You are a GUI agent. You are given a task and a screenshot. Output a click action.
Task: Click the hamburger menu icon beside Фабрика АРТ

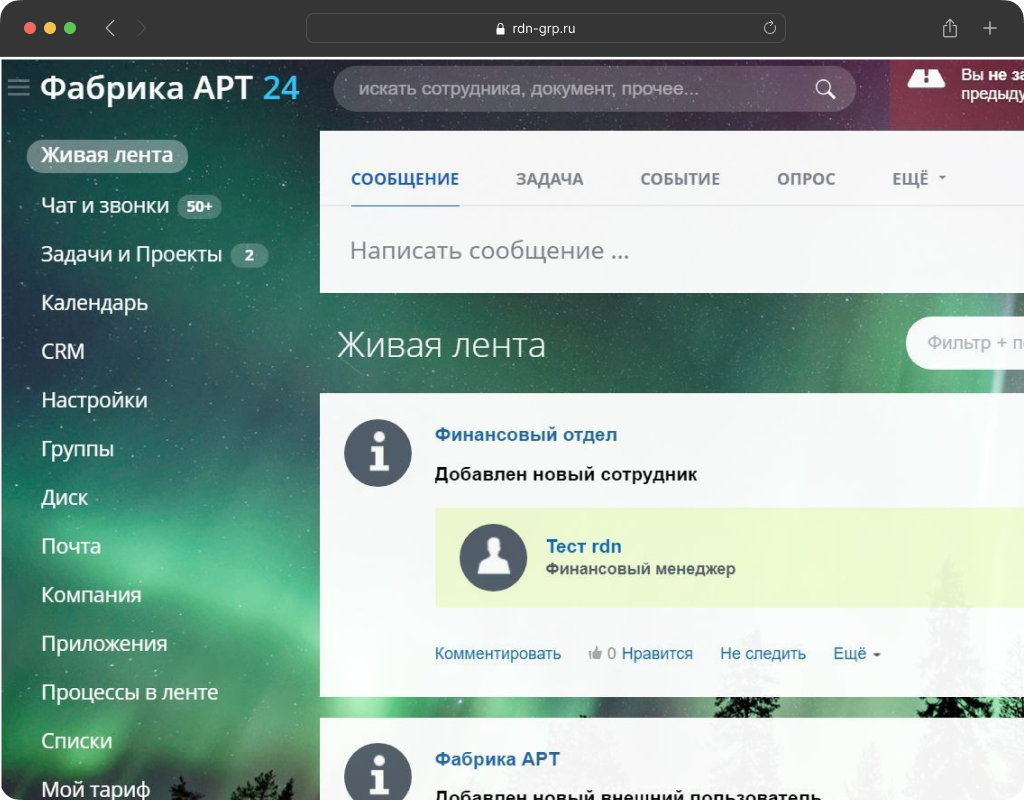[x=18, y=88]
